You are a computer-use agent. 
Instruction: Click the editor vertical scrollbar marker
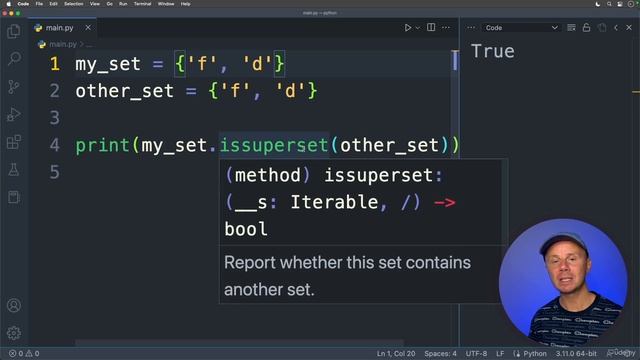[x=455, y=60]
